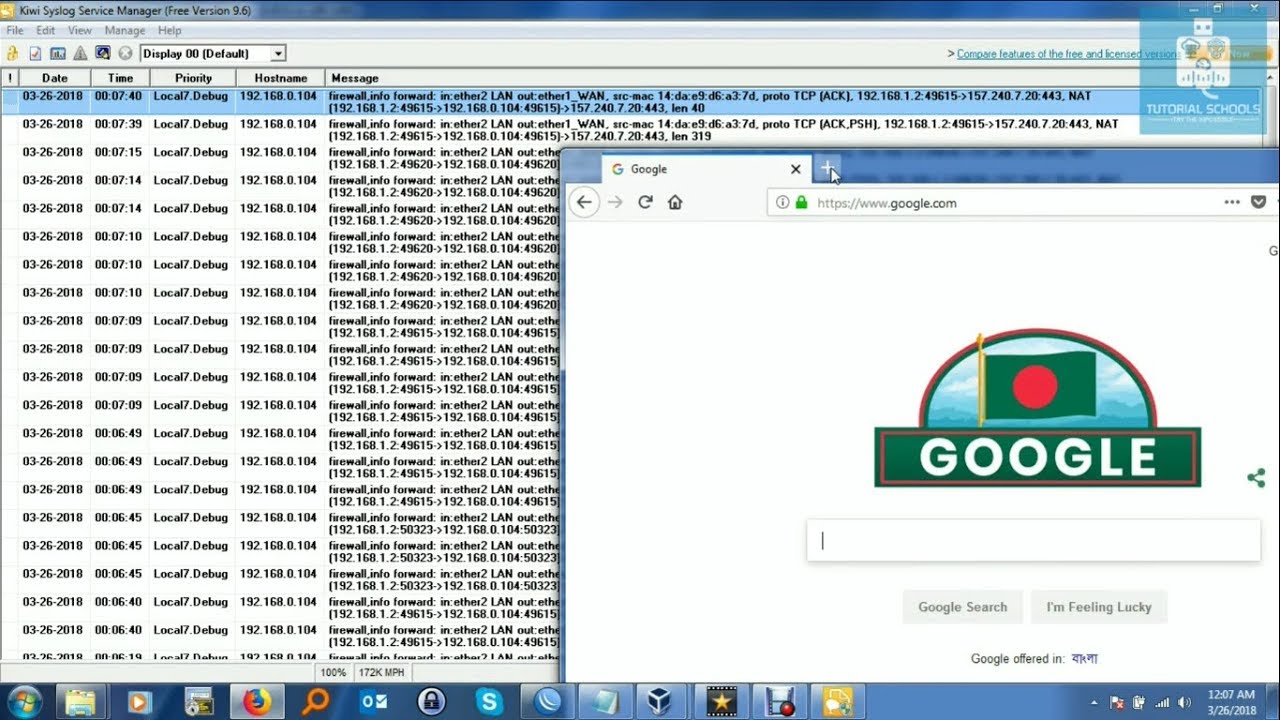Click the 172K MPH status bar entry
Screen dimensions: 1280x720
(x=382, y=673)
